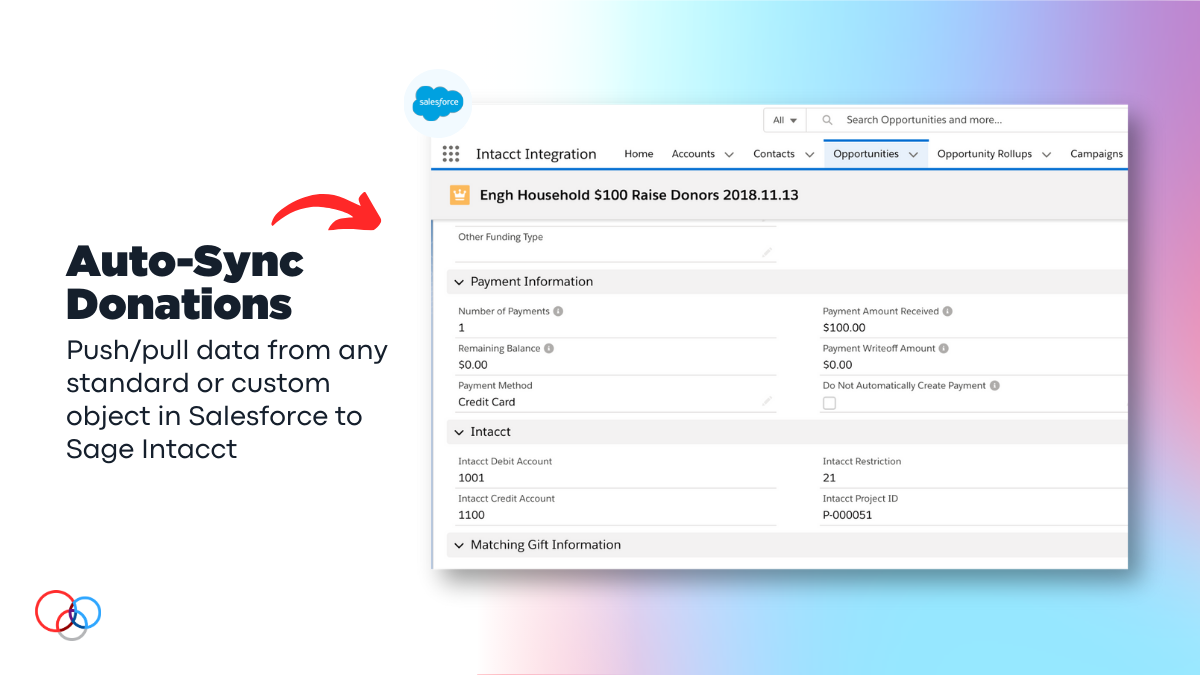
Task: Click info icon for Payment Writeoff Amount
Action: click(x=944, y=348)
